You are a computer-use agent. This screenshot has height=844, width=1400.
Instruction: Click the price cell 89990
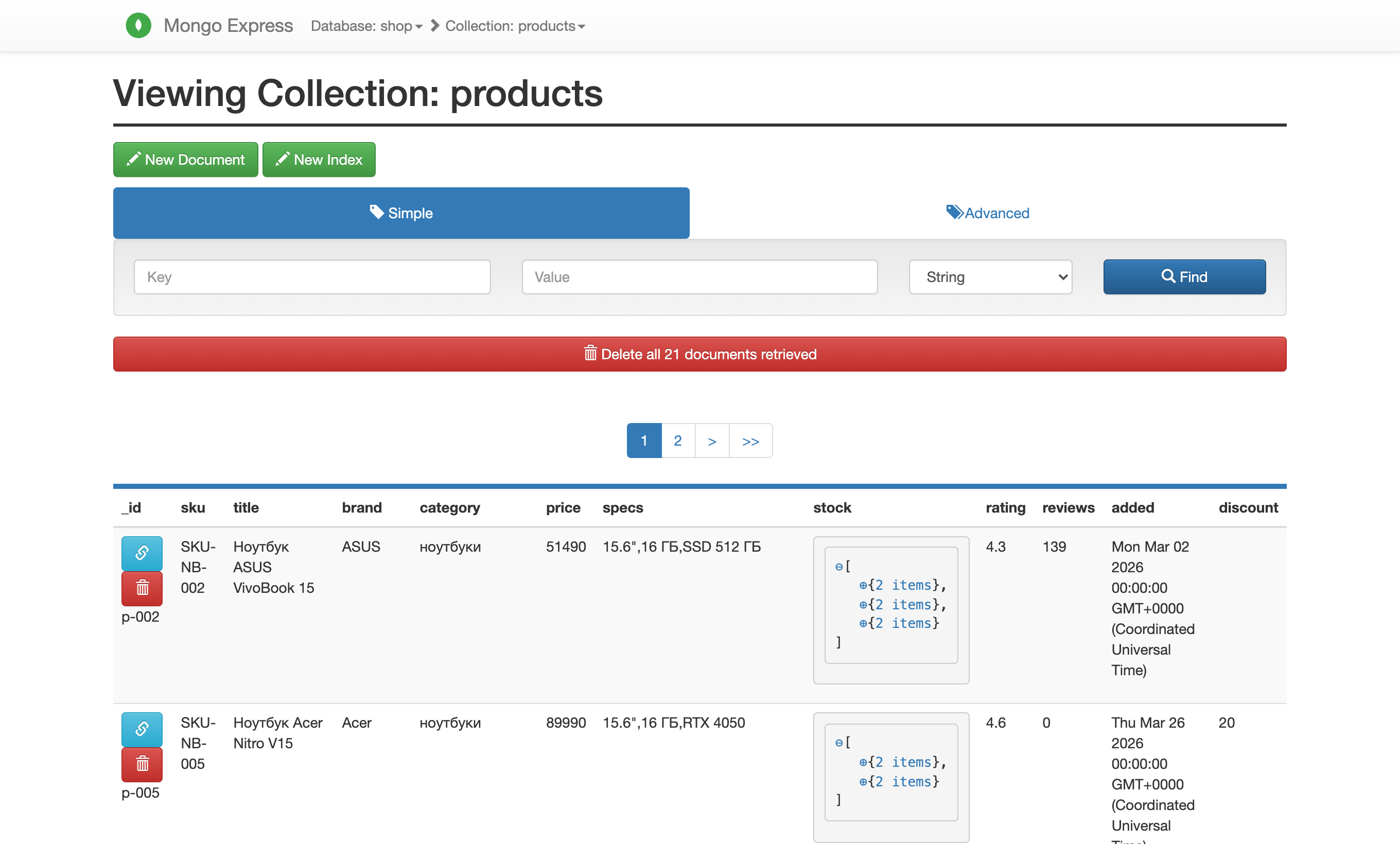[566, 723]
